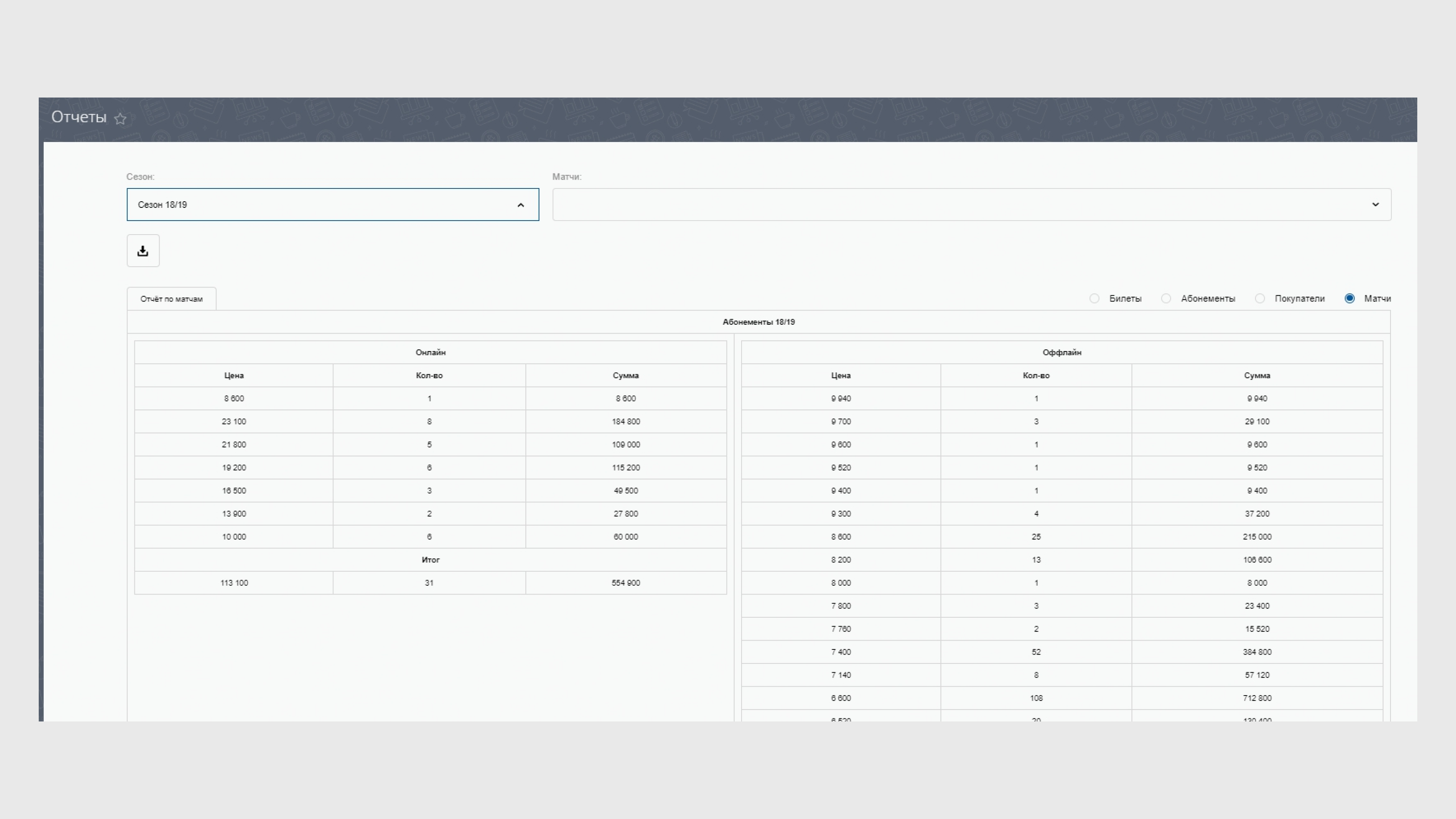This screenshot has width=1456, height=819.
Task: Click the download report icon button
Action: [x=143, y=251]
